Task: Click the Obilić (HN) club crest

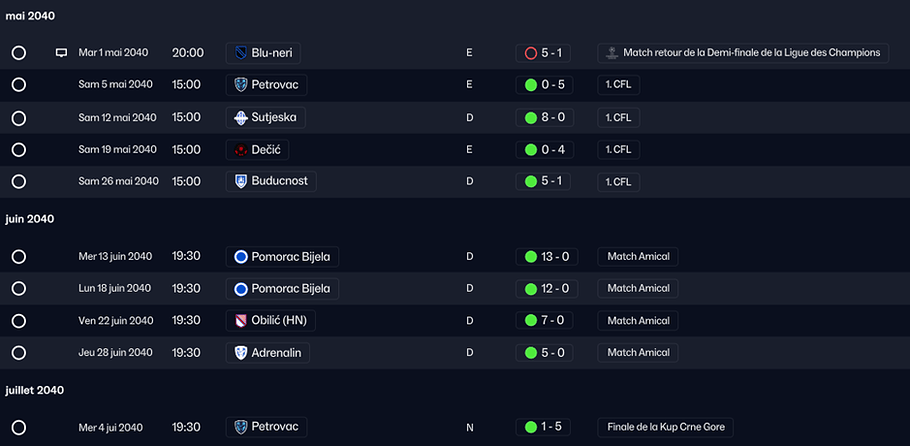Action: click(241, 321)
